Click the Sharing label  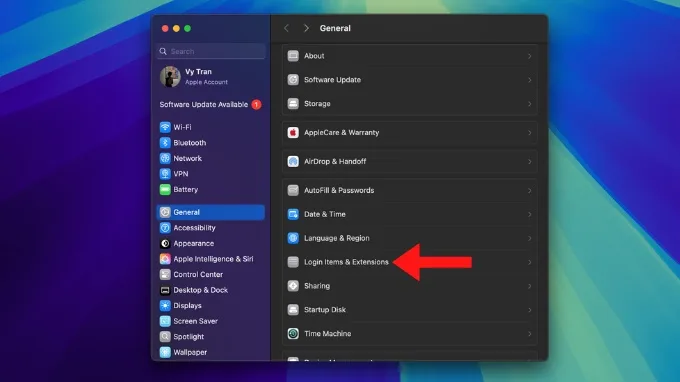[x=317, y=286]
